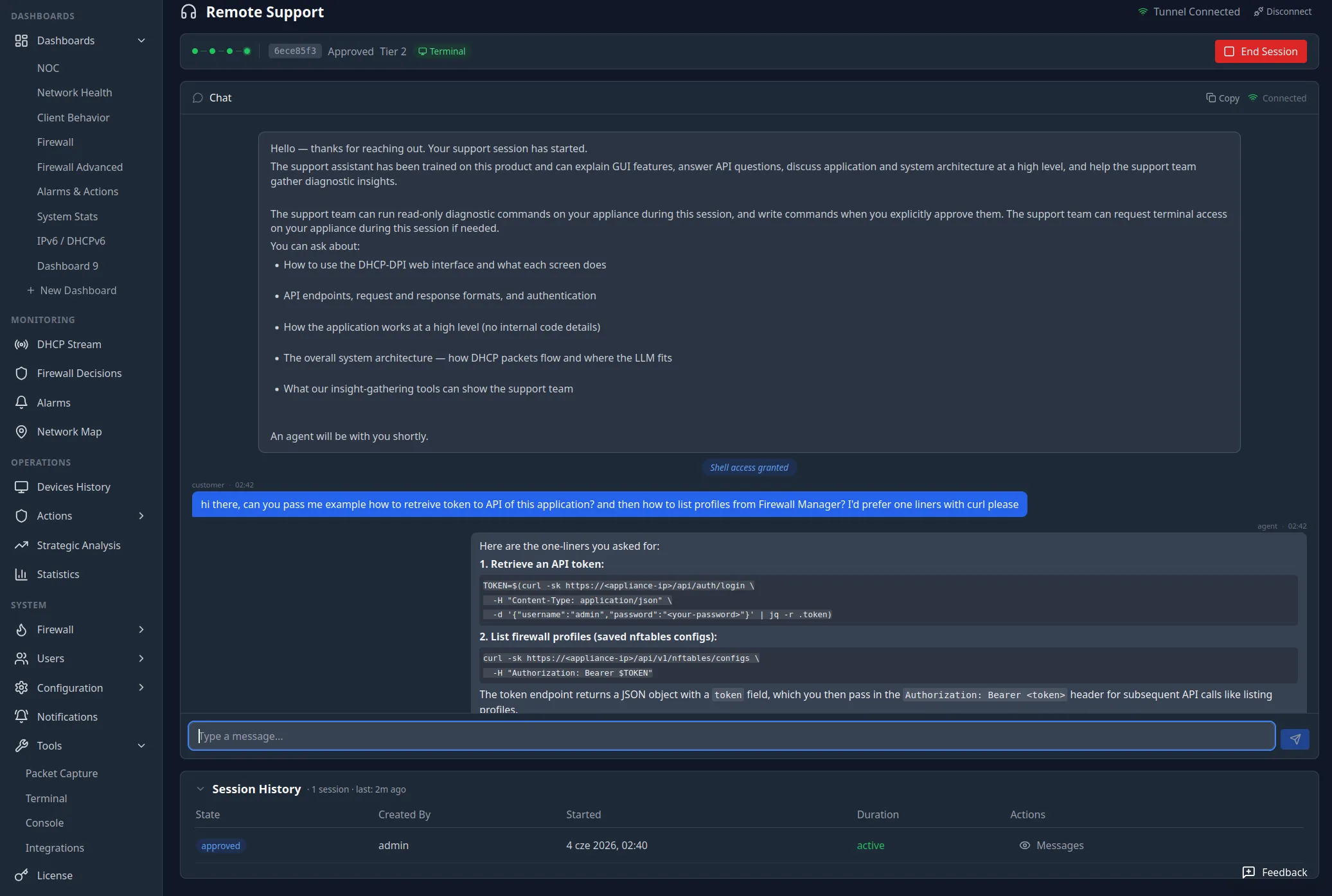The width and height of the screenshot is (1332, 896).
Task: Click the Remote Support headset icon
Action: [x=188, y=12]
